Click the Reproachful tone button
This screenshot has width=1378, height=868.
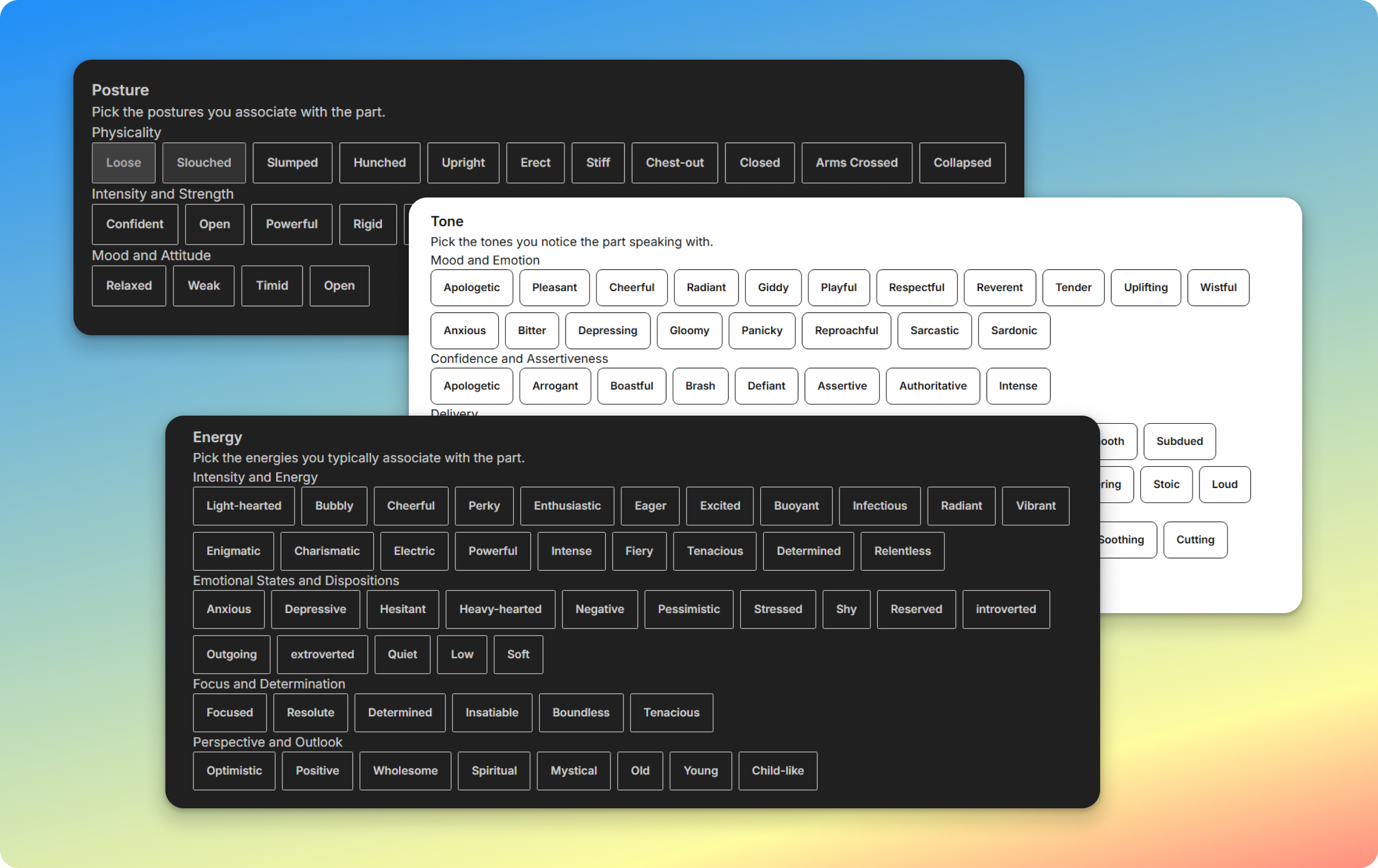coord(846,331)
